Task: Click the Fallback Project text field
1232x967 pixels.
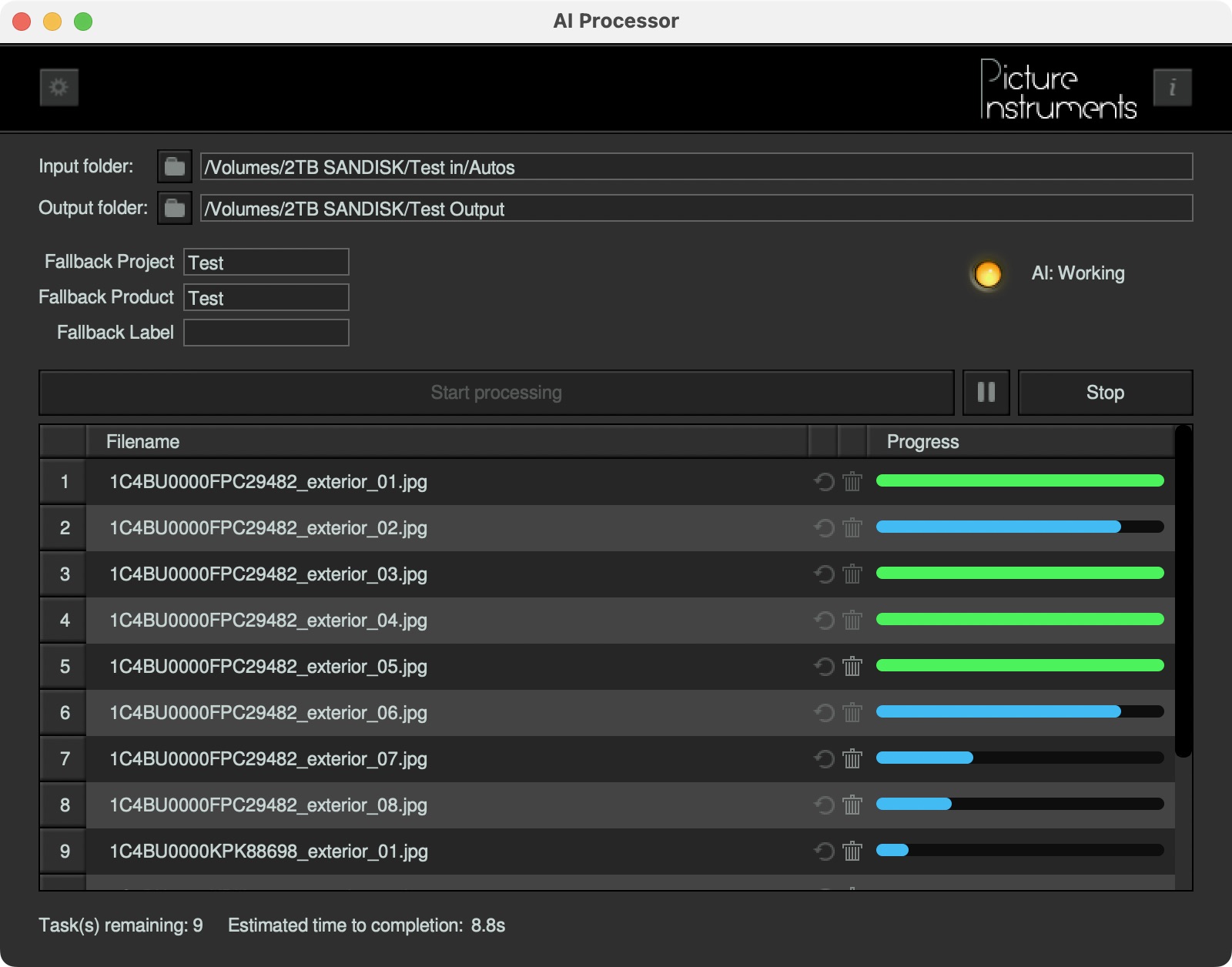Action: click(266, 263)
